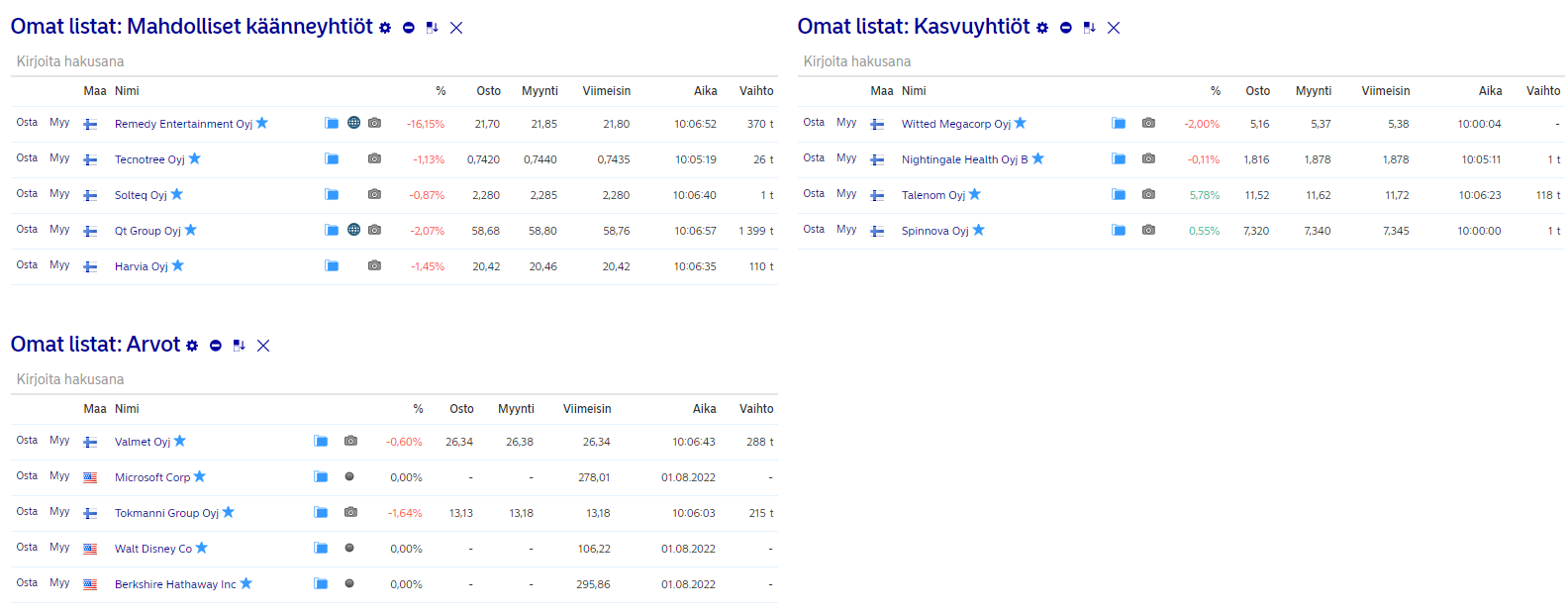Click Finnish flag in Valmet Oyj row

coord(90,442)
